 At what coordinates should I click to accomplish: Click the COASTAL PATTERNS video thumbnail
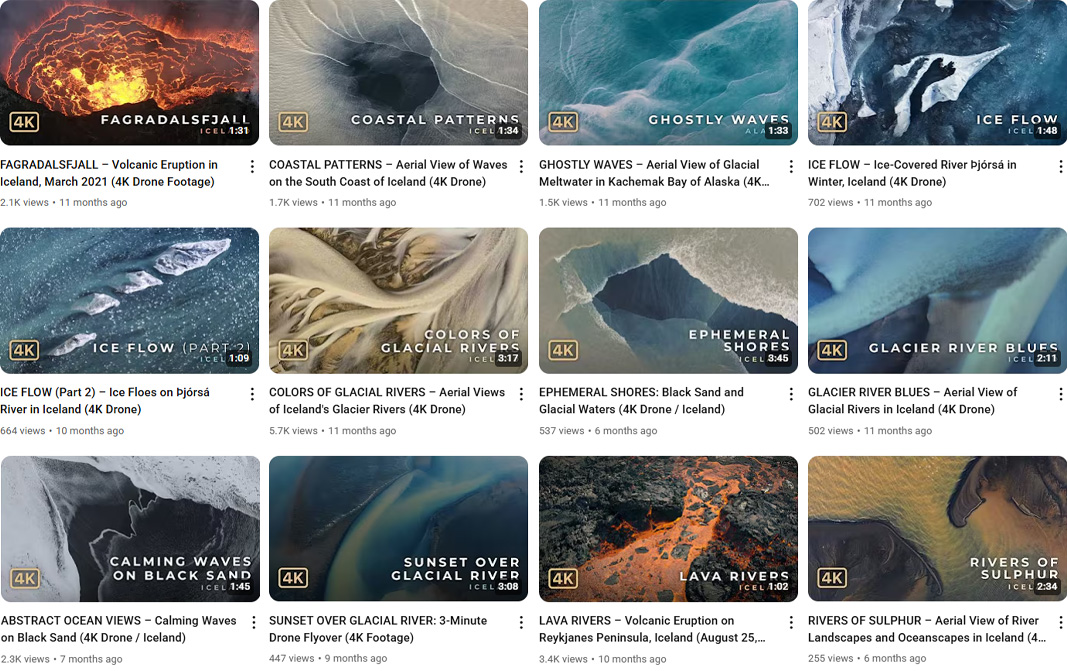click(398, 72)
